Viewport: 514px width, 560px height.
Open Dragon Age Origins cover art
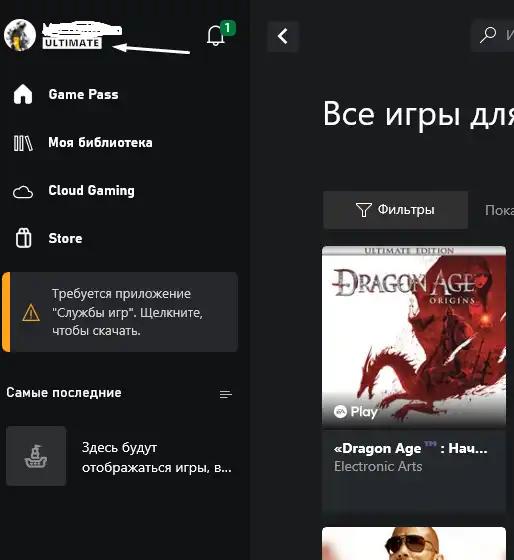414,336
